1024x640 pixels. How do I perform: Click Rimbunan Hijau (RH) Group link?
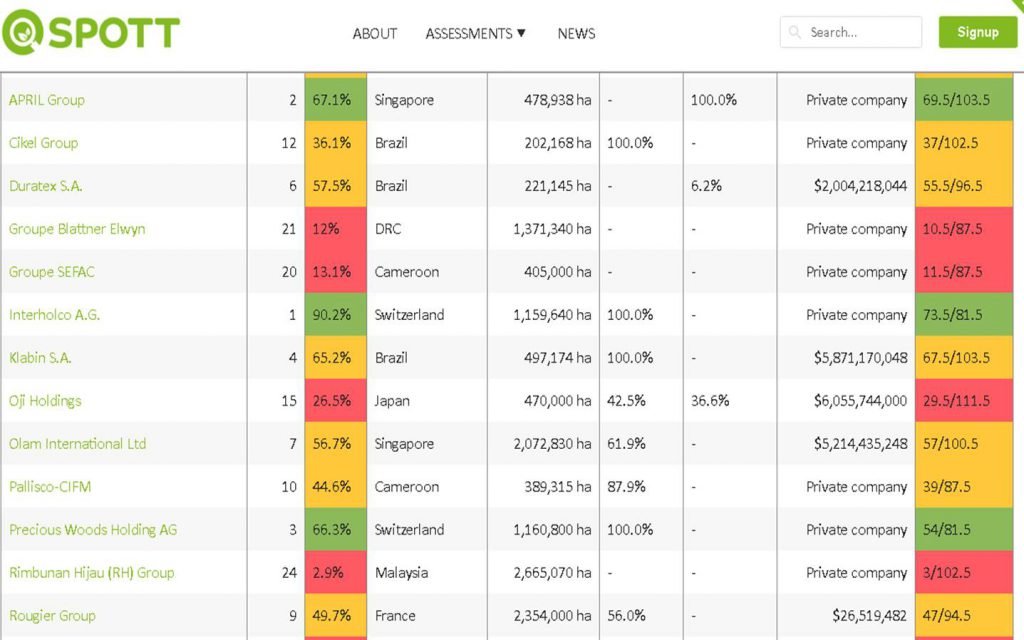click(91, 573)
